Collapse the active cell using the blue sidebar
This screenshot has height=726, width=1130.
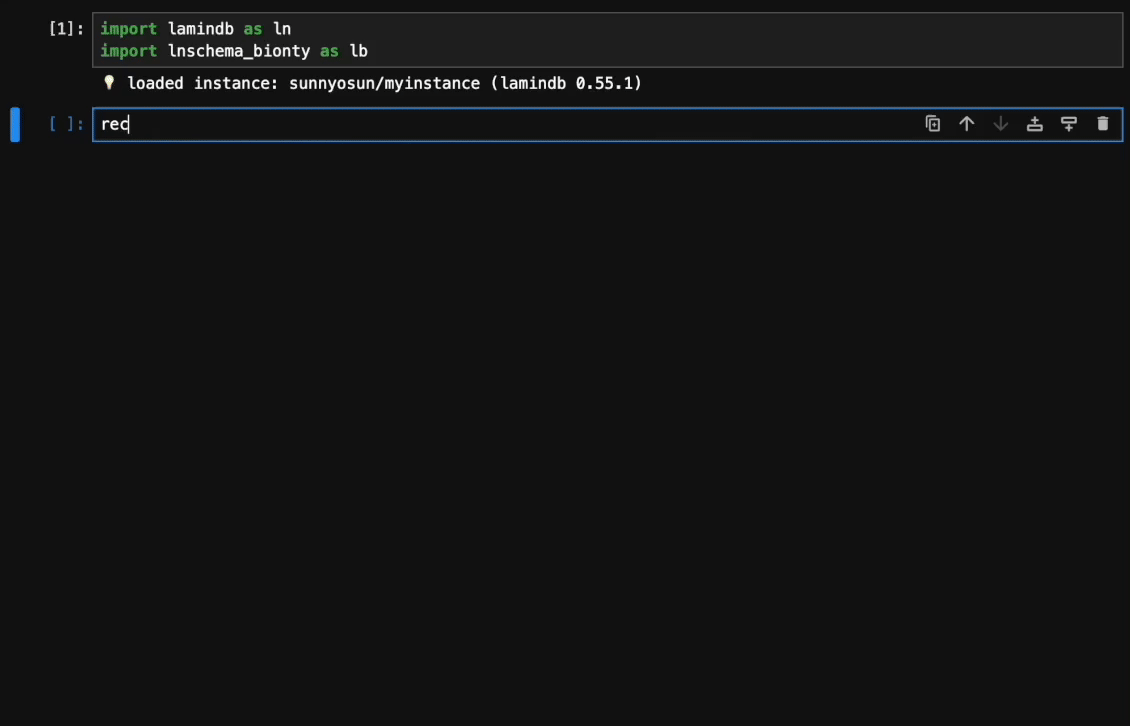pos(15,123)
